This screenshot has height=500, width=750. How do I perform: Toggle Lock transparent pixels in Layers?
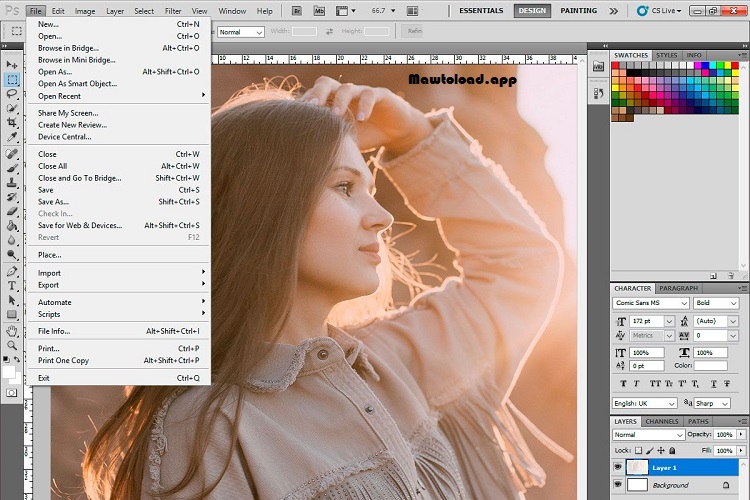638,450
